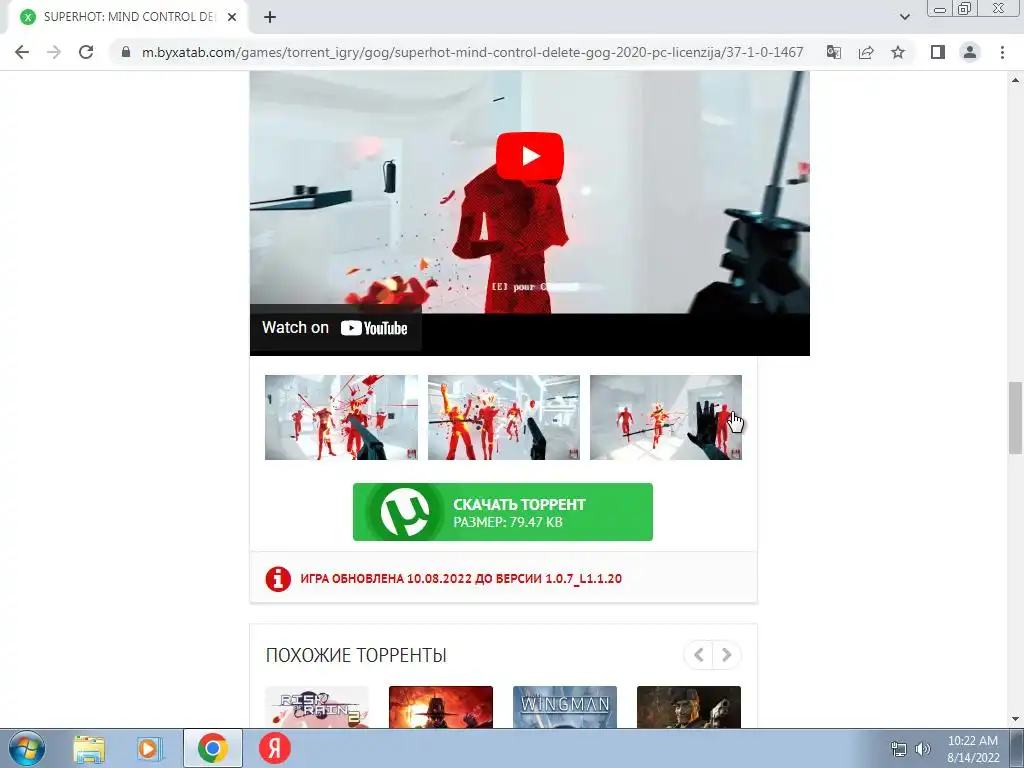Reload the current page
Viewport: 1024px width, 768px height.
(x=86, y=52)
